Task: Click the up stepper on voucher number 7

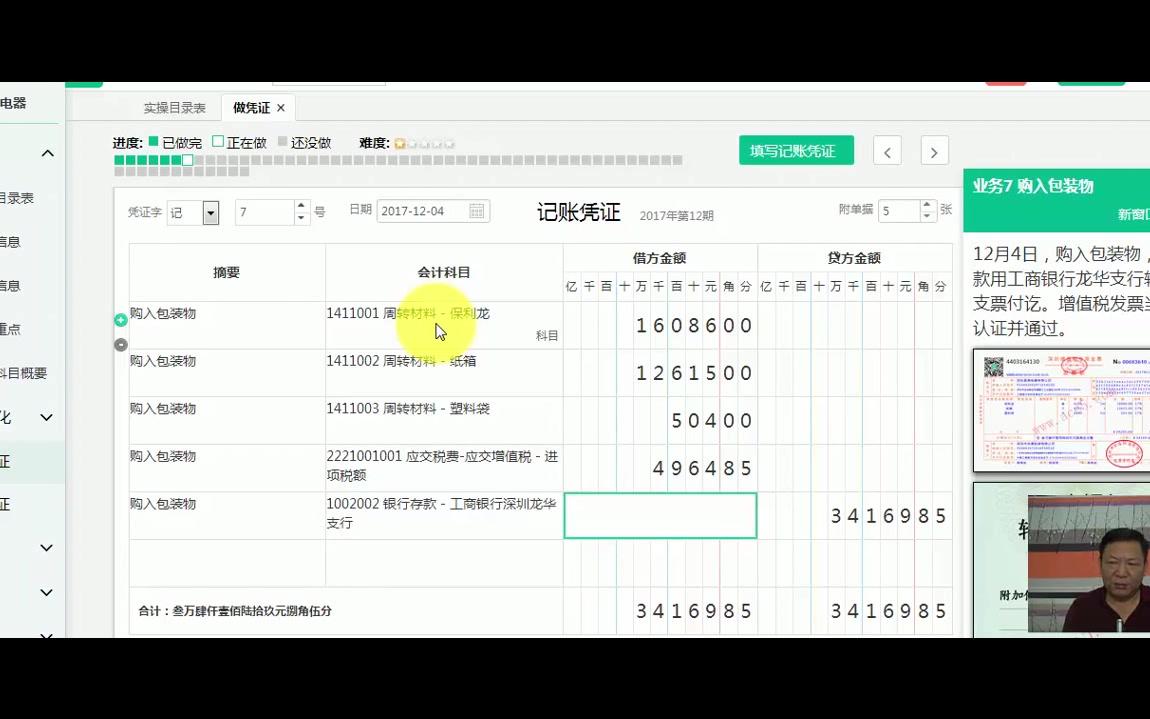Action: (x=300, y=204)
